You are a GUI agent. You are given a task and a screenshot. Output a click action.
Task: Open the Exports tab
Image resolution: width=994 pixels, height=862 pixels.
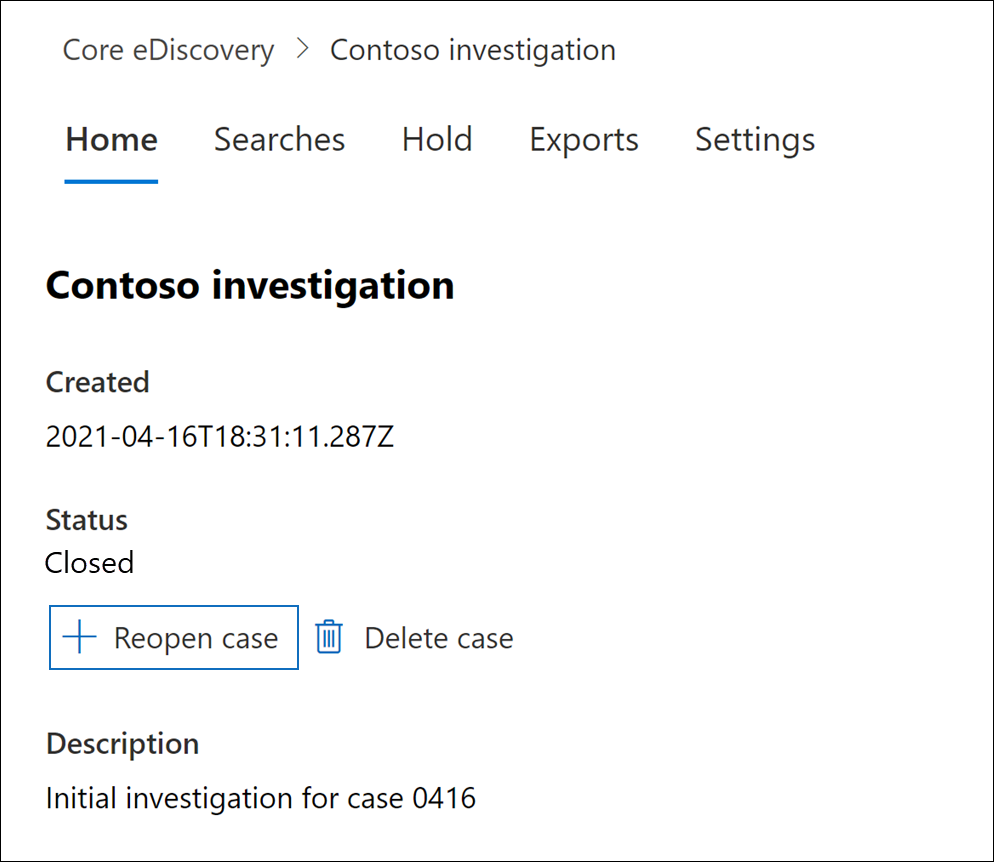click(584, 140)
